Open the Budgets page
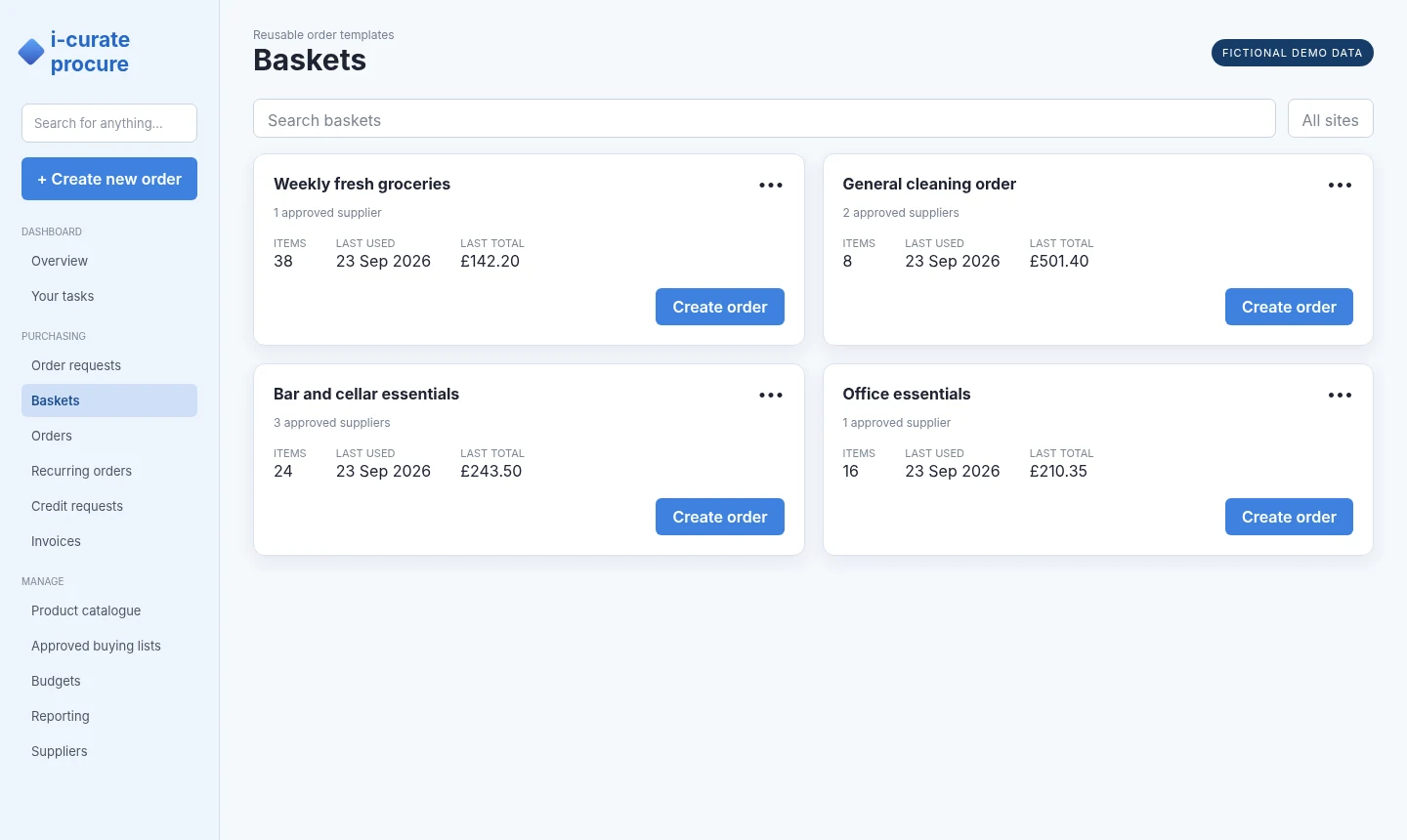Image resolution: width=1407 pixels, height=840 pixels. tap(109, 681)
